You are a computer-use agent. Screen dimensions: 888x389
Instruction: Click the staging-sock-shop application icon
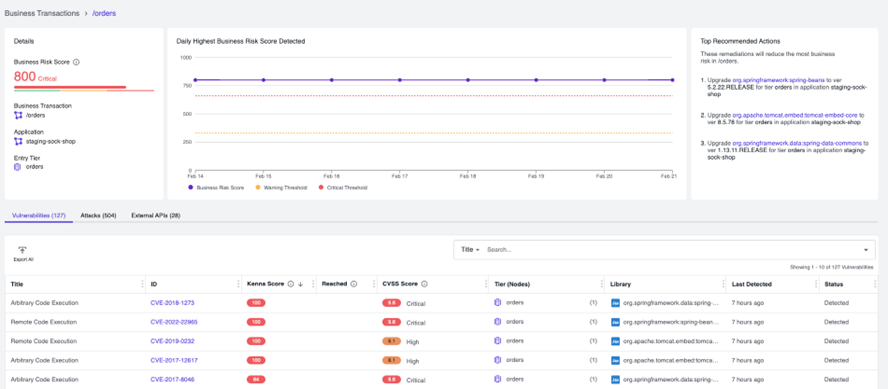coord(18,141)
